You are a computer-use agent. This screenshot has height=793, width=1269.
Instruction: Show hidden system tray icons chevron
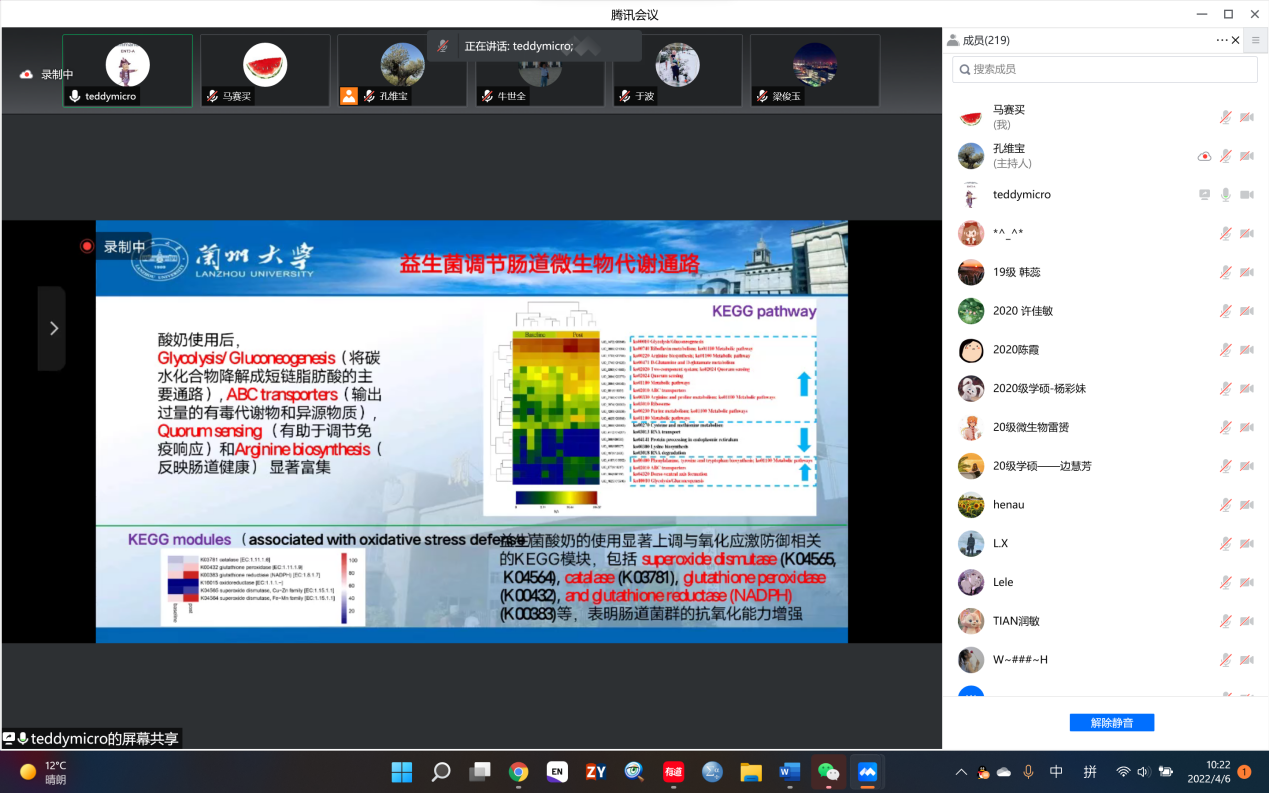[961, 772]
